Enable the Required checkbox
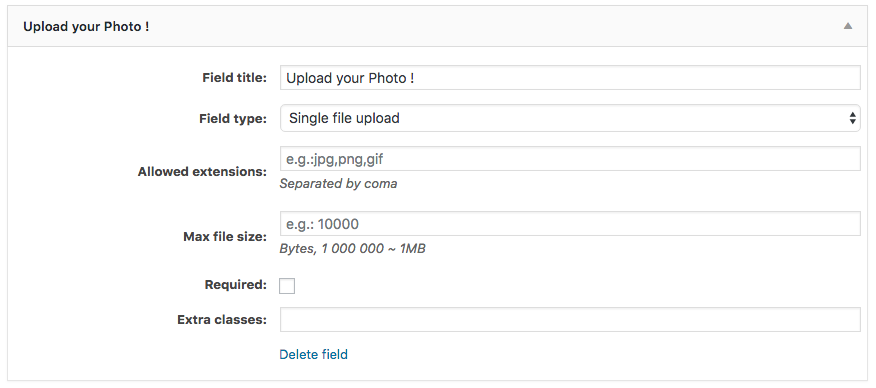This screenshot has height=388, width=876. point(287,286)
